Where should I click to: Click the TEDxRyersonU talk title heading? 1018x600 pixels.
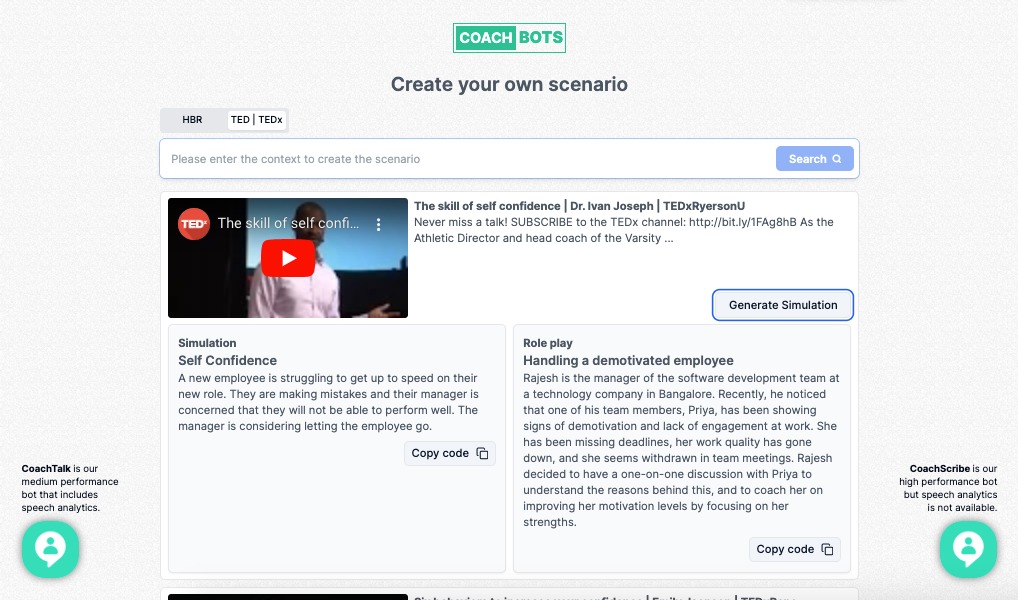(579, 206)
